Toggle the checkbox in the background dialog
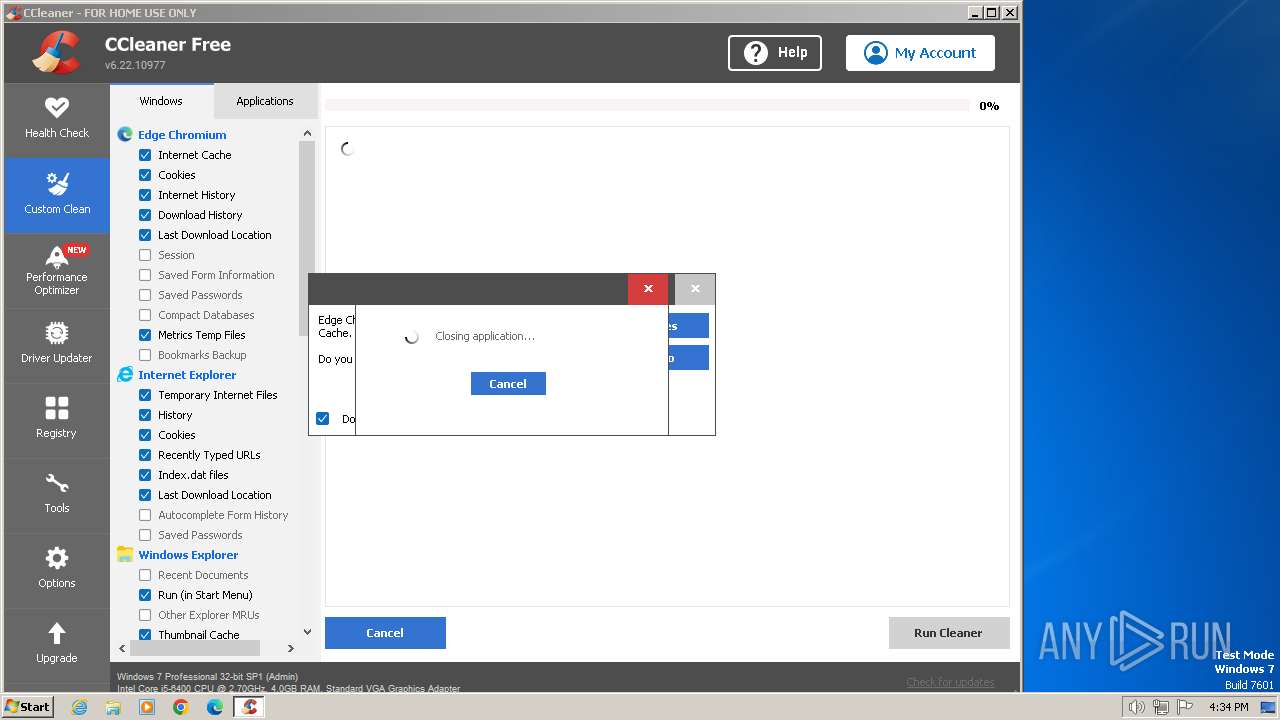 (x=323, y=418)
